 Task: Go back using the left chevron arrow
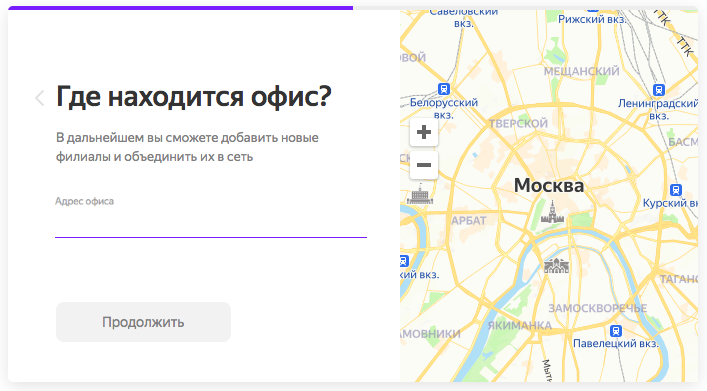coord(40,98)
